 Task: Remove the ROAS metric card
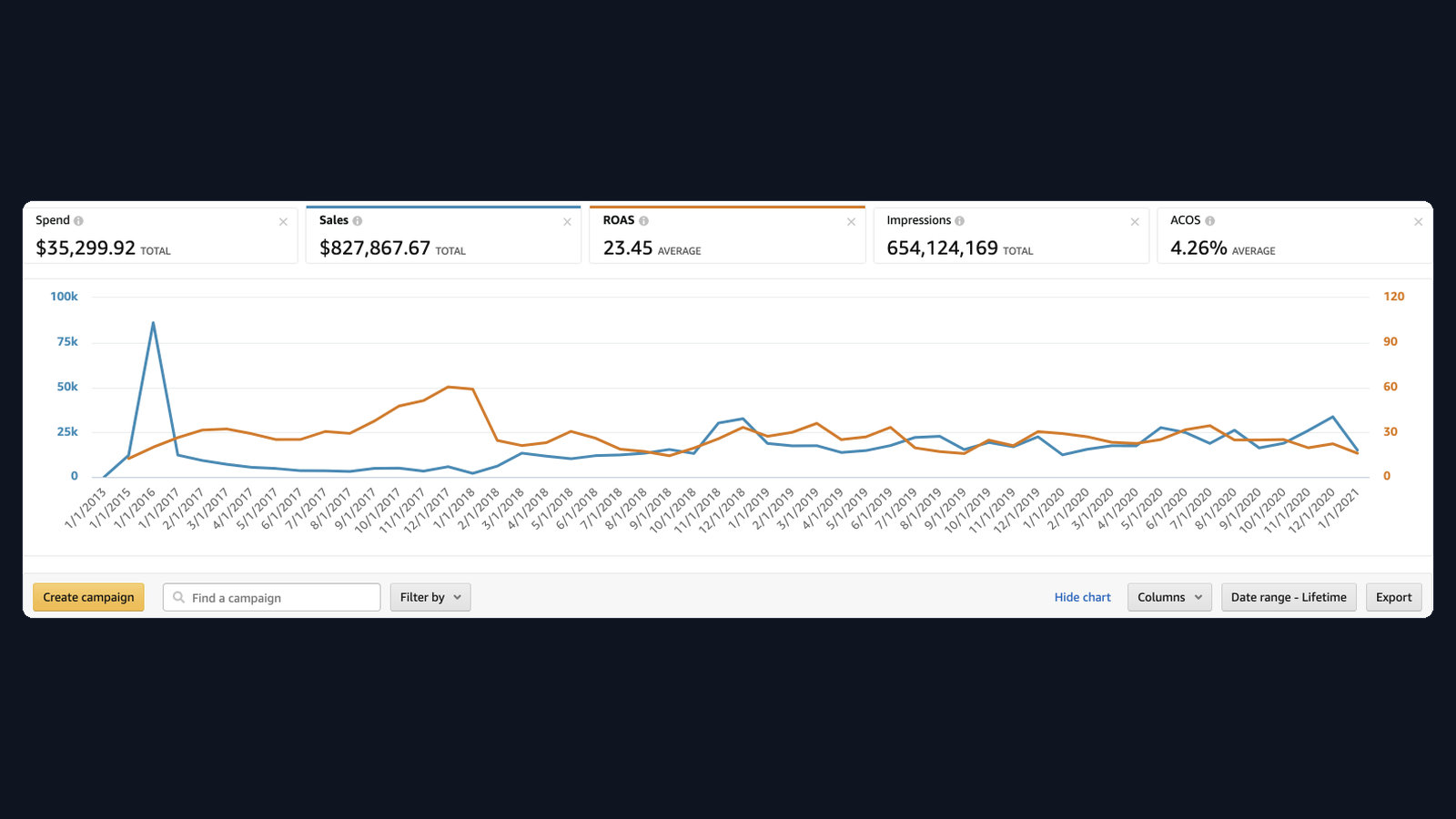pos(851,222)
